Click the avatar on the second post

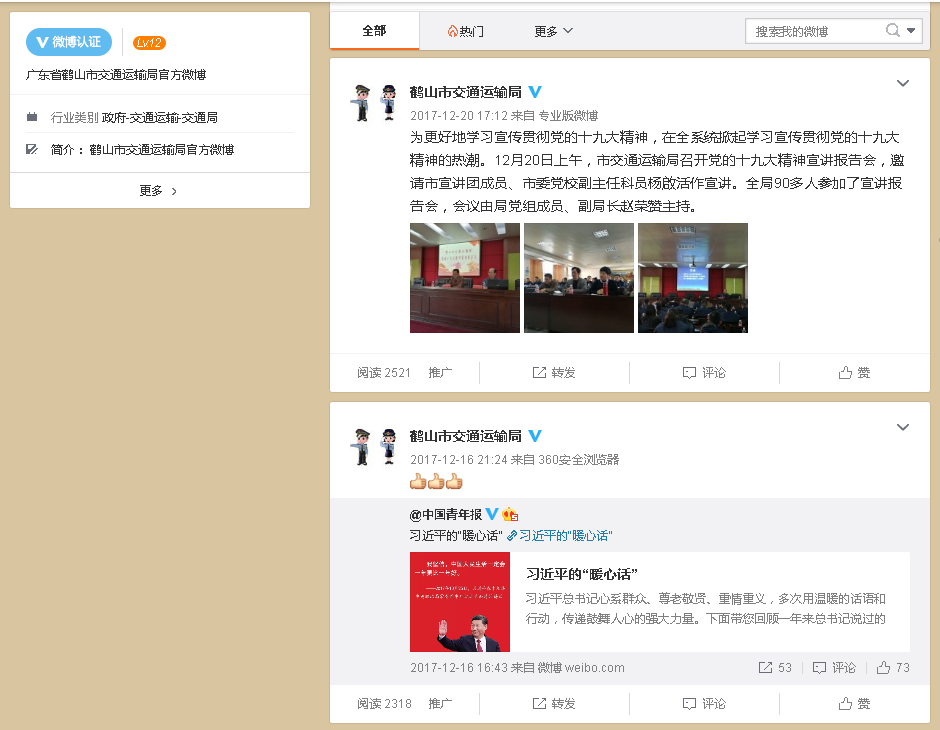(x=375, y=445)
